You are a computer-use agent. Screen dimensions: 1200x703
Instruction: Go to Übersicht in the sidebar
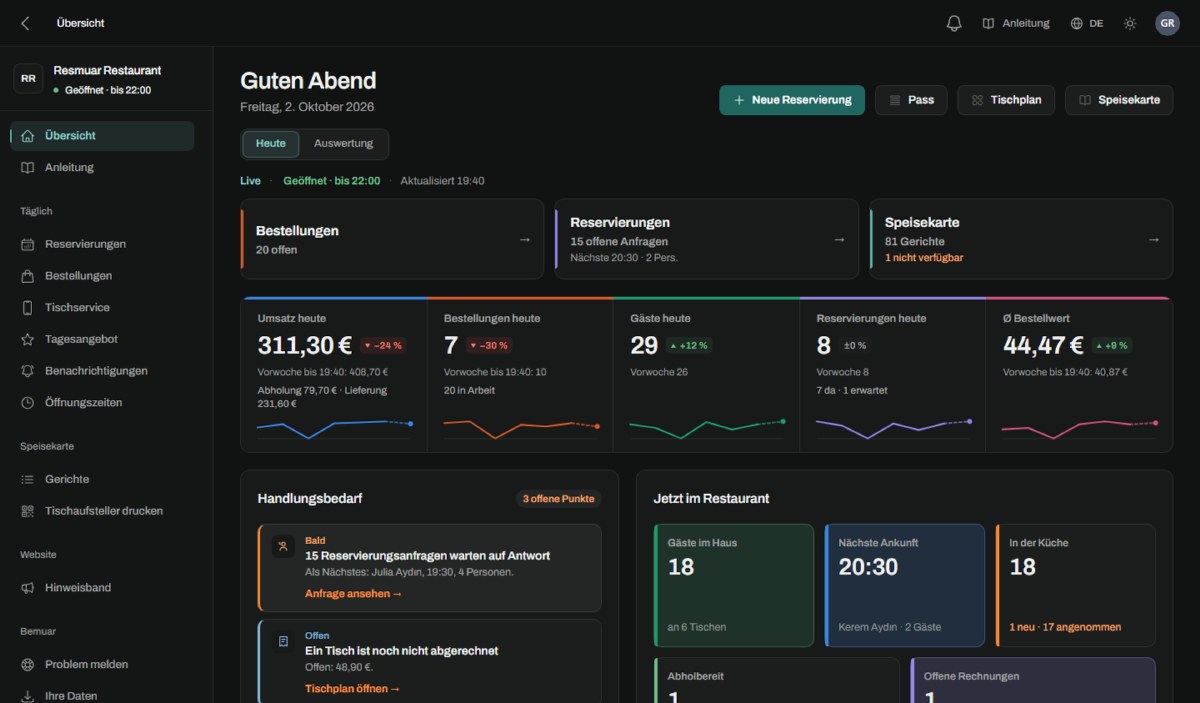coord(102,136)
